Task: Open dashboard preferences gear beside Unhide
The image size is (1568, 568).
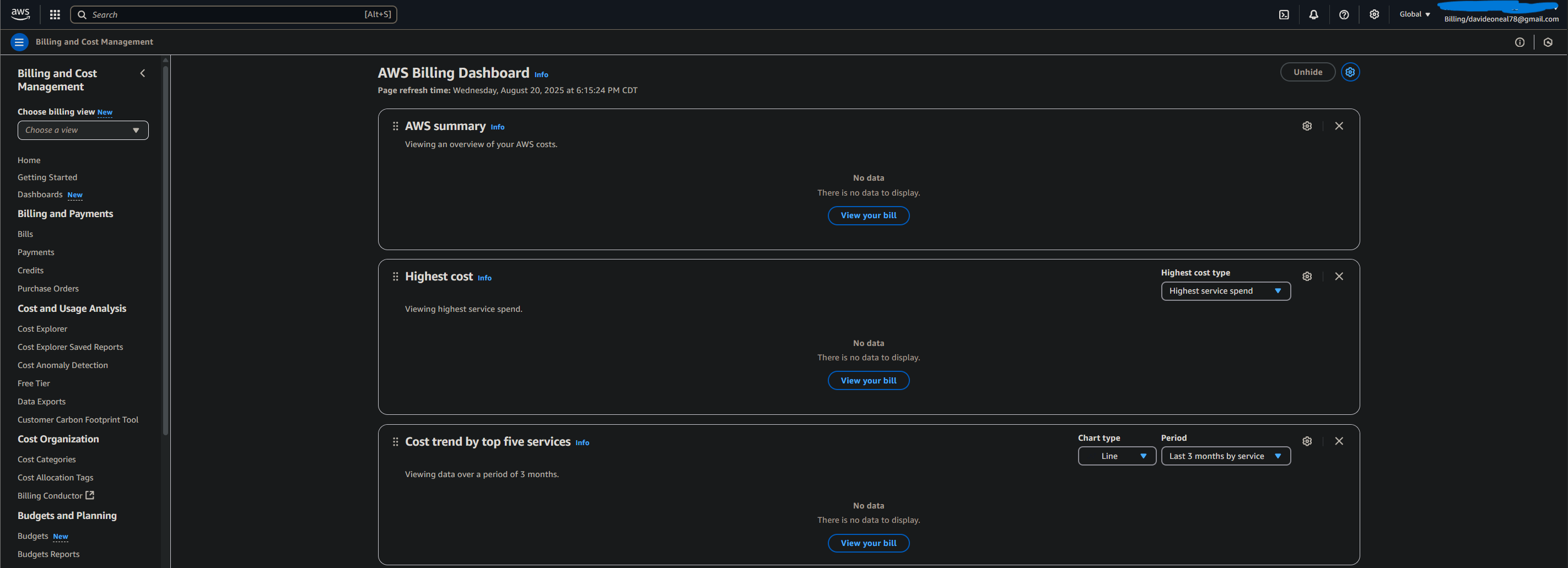Action: pos(1350,72)
